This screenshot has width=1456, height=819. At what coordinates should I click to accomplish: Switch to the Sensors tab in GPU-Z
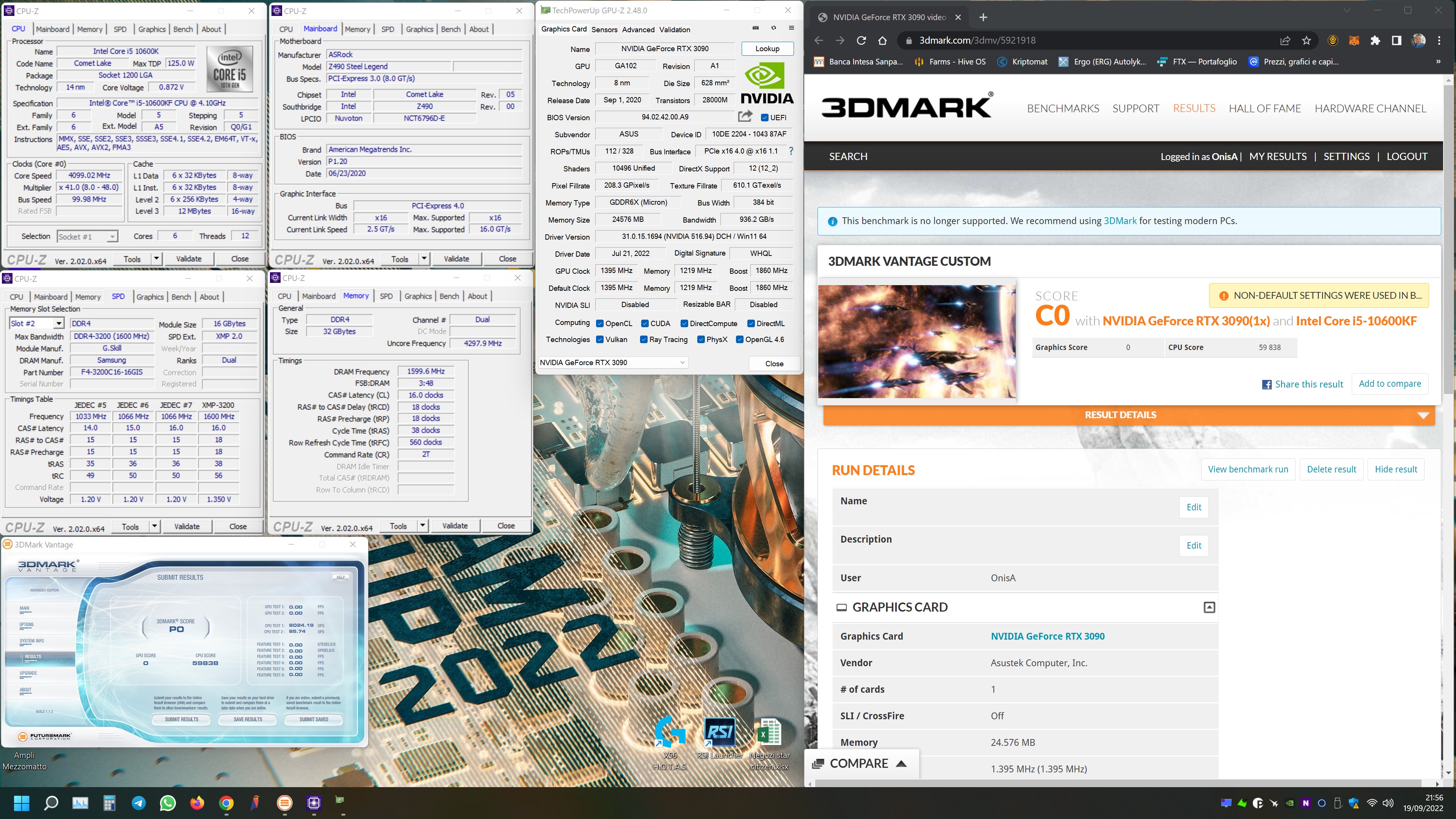tap(604, 30)
